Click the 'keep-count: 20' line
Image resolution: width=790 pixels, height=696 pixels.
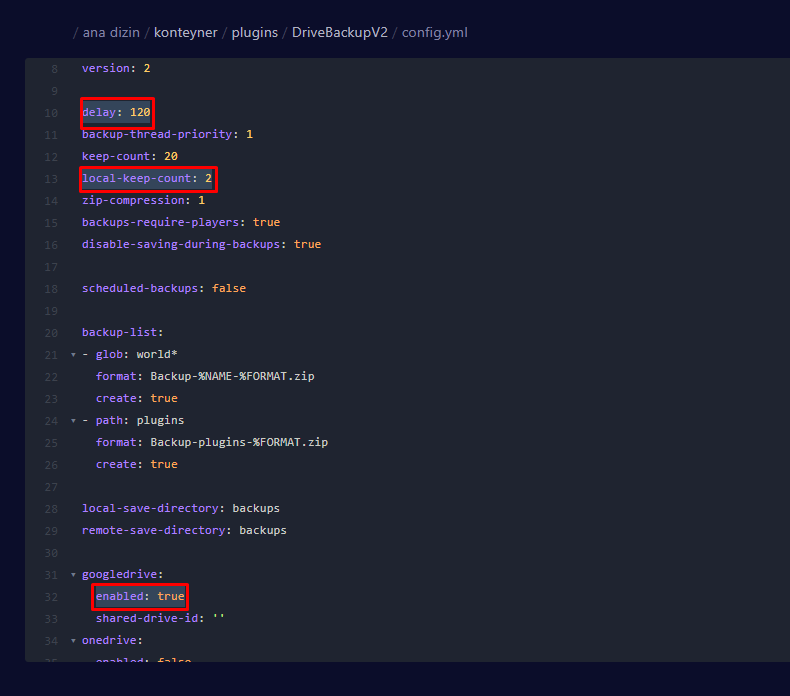click(129, 156)
